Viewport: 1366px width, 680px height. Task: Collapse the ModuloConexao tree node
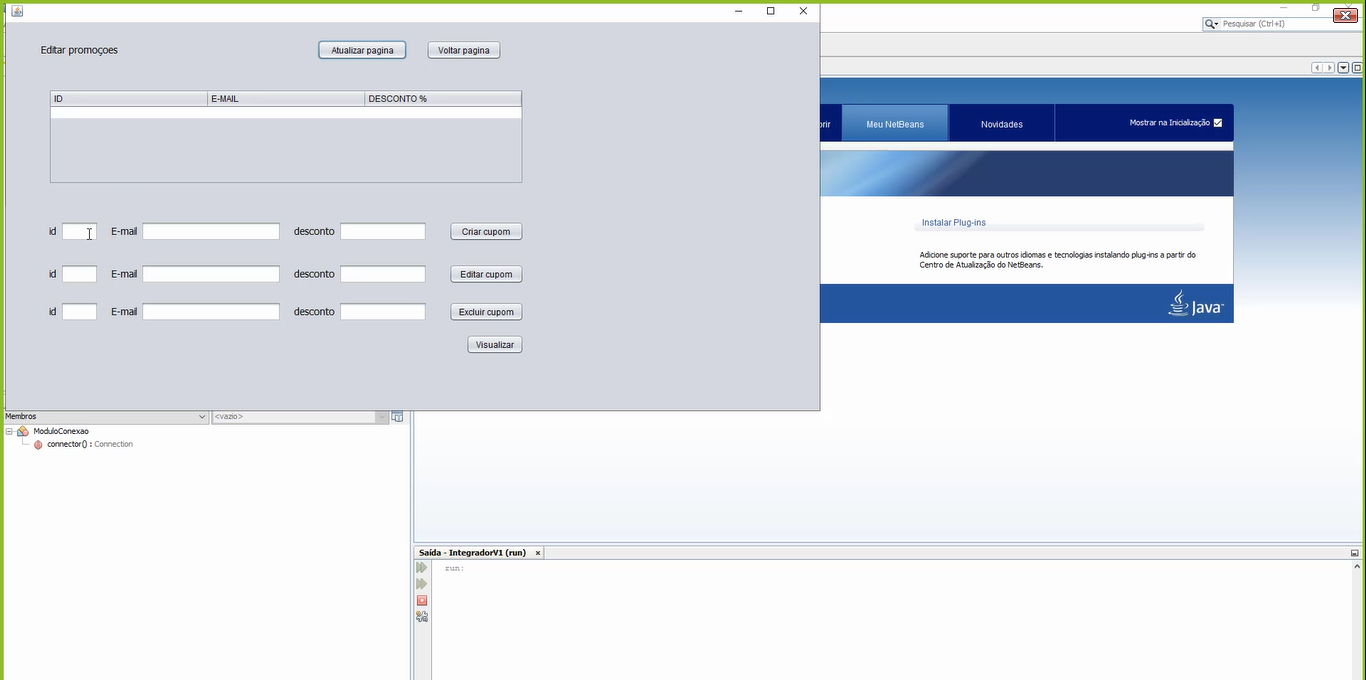coord(10,431)
